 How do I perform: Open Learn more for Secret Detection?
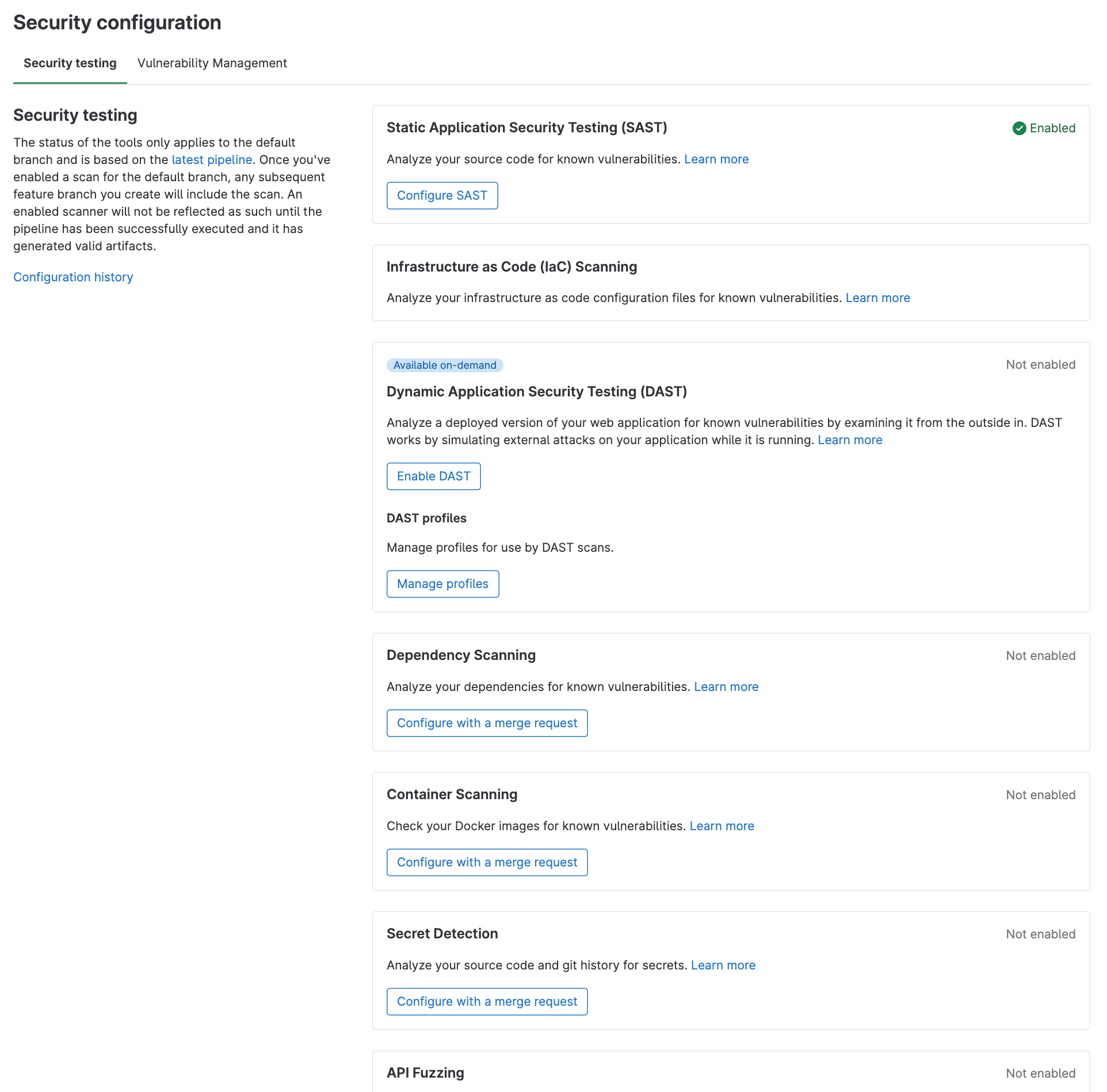(x=723, y=965)
